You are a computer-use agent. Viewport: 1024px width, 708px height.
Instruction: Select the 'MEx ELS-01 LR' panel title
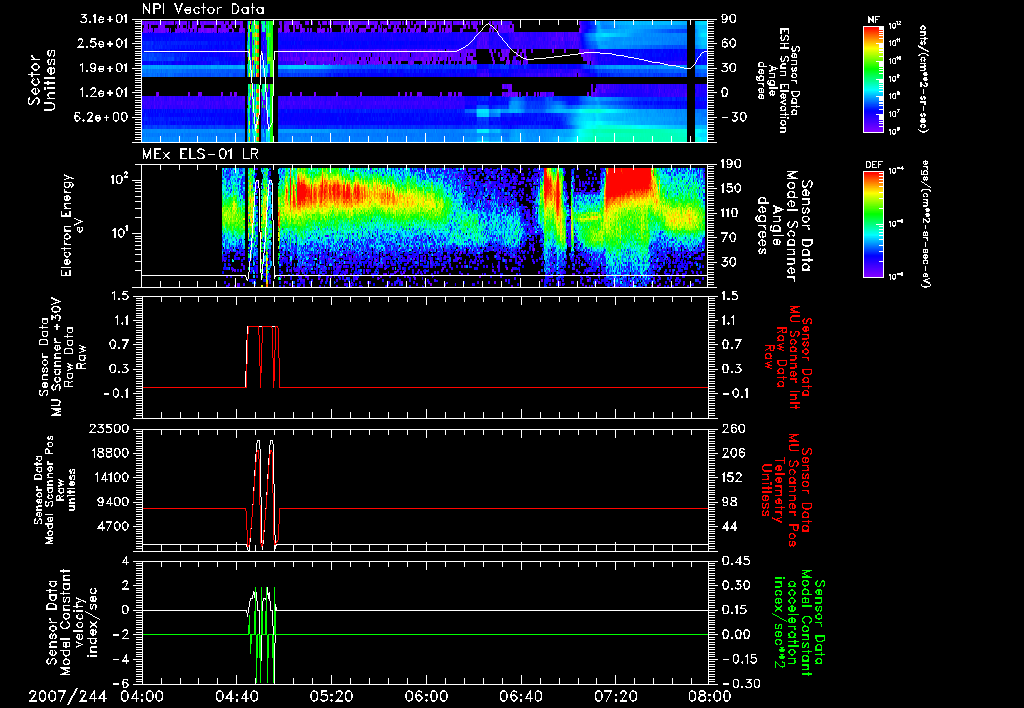(x=199, y=154)
